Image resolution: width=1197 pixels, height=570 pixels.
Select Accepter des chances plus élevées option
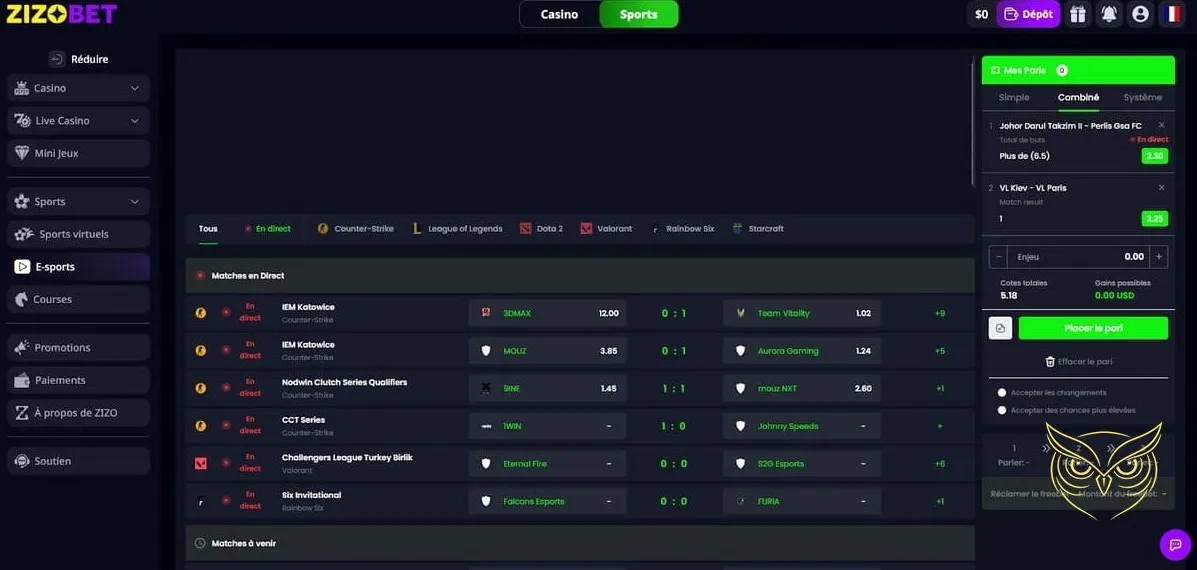click(x=1003, y=410)
